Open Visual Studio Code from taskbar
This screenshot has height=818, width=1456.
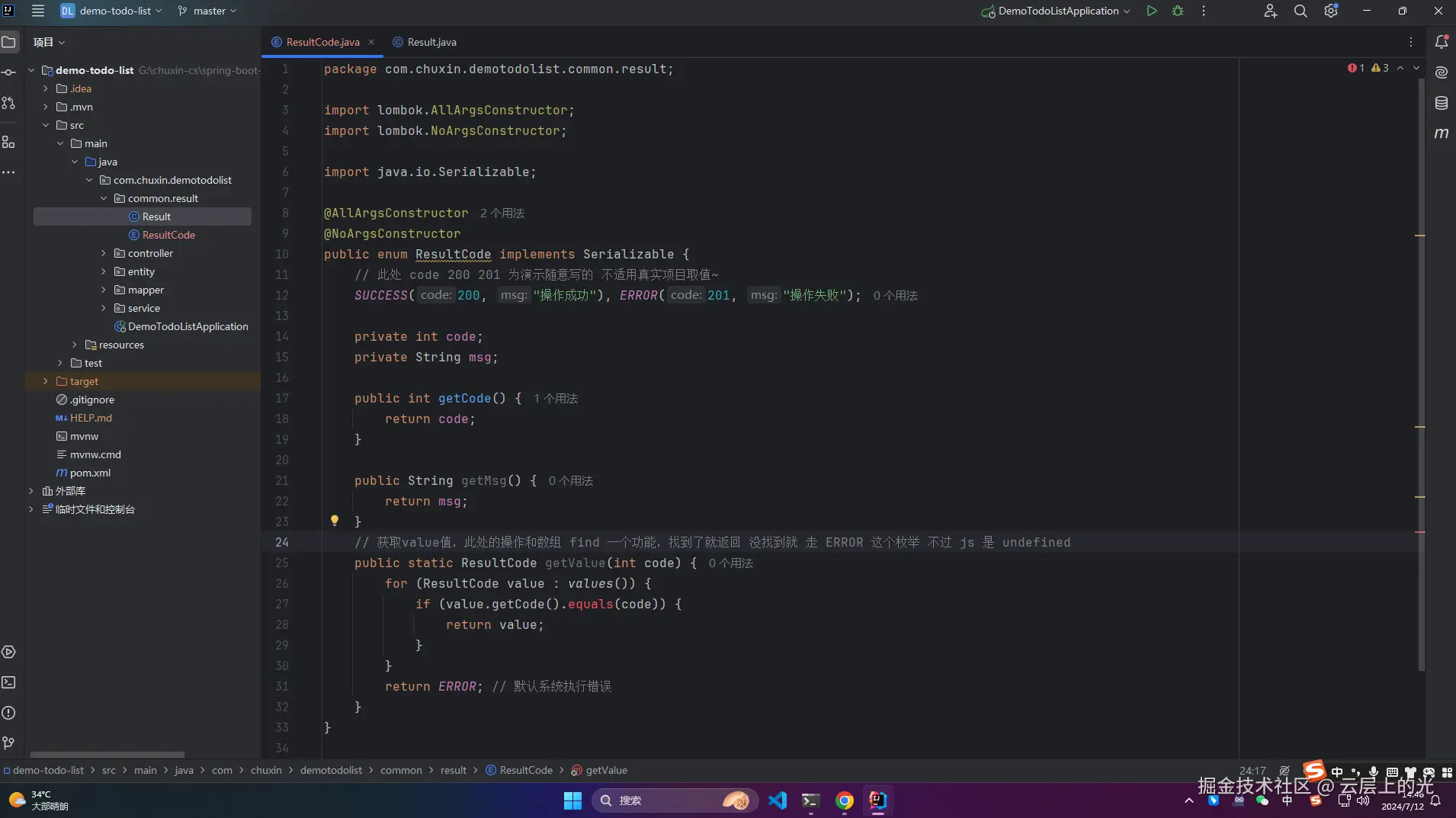778,800
